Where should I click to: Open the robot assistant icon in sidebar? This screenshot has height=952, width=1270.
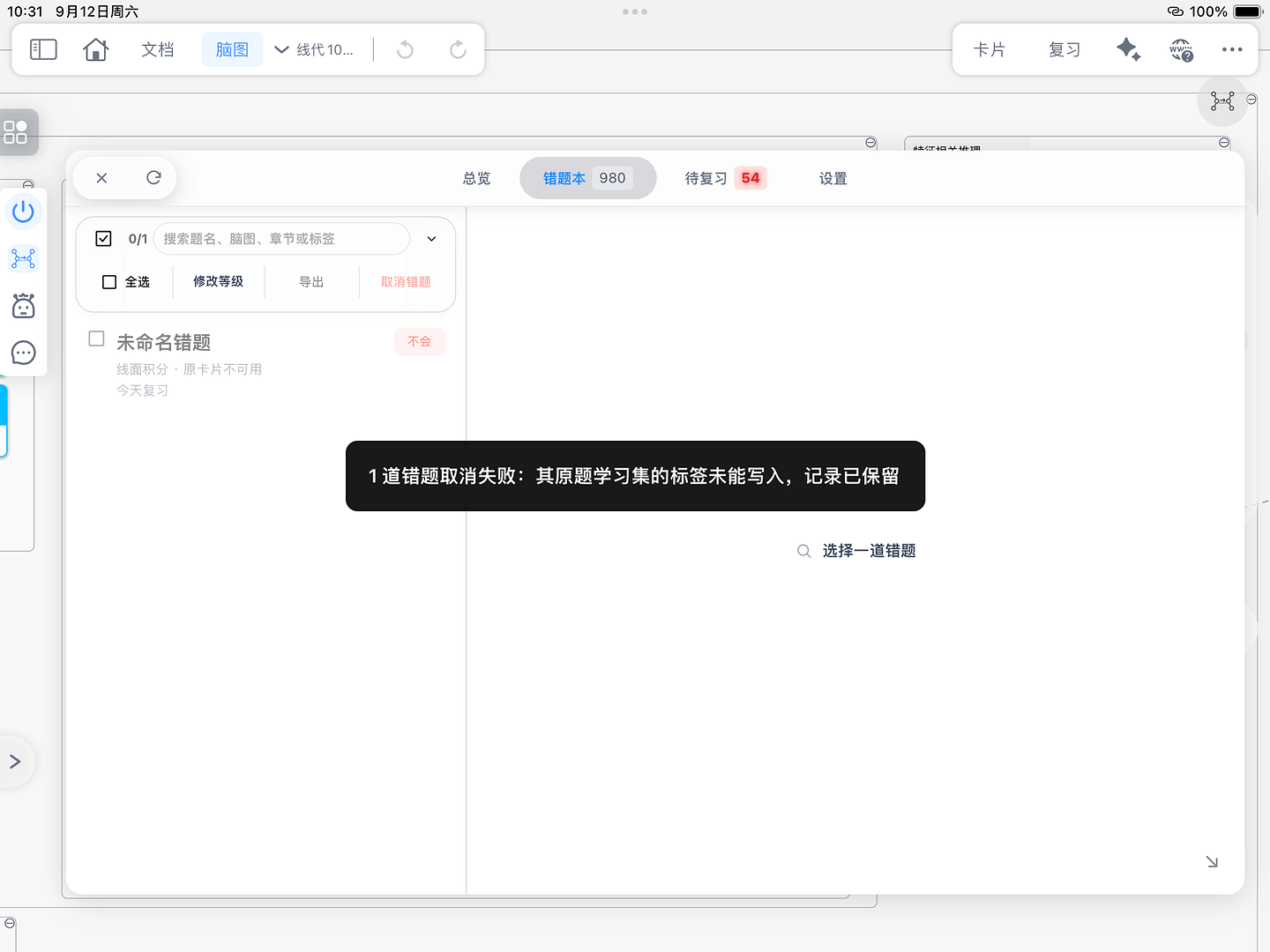(x=24, y=306)
